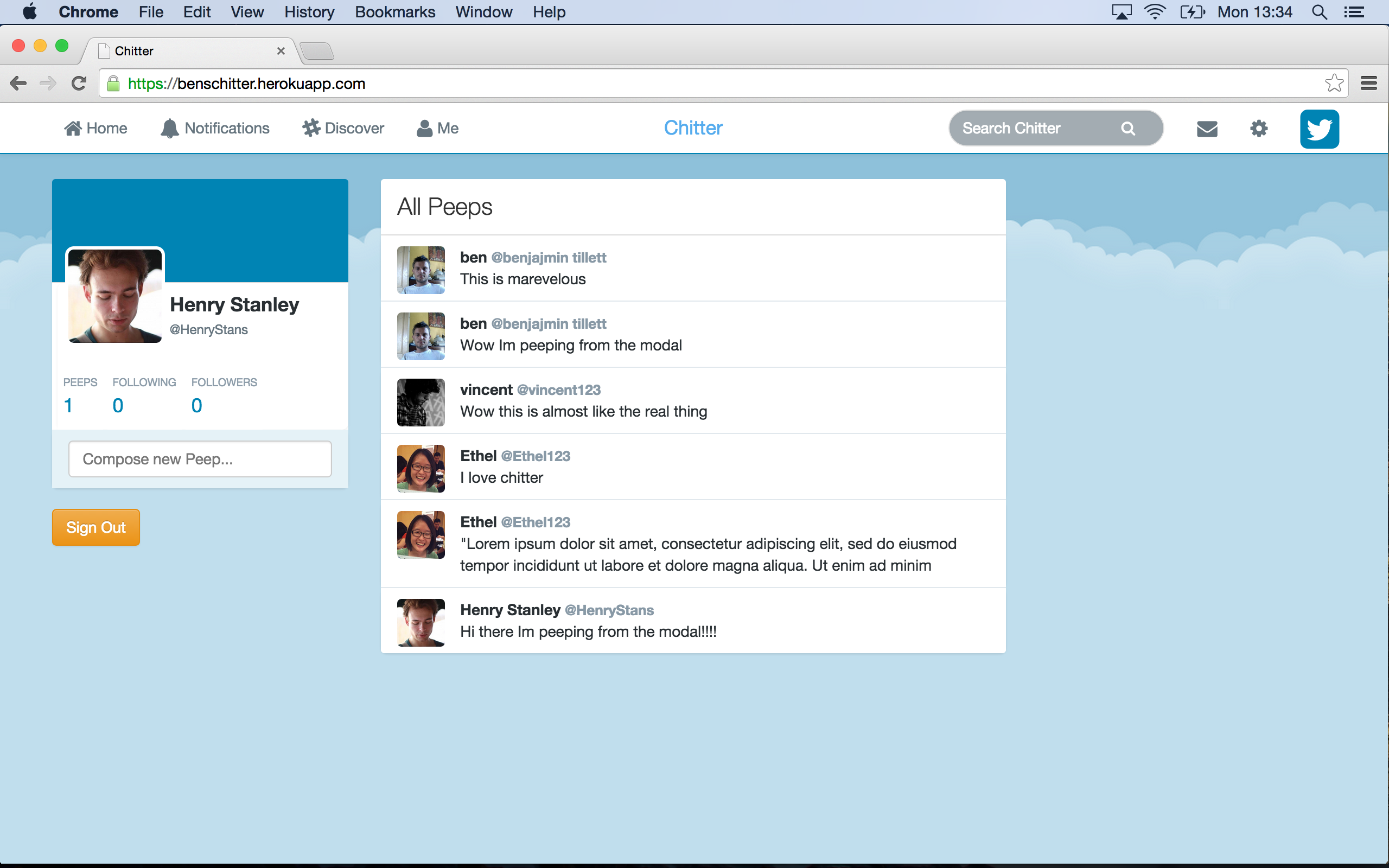The height and width of the screenshot is (868, 1389).
Task: Click Henry Stanley @HenryStans username
Action: tap(556, 609)
